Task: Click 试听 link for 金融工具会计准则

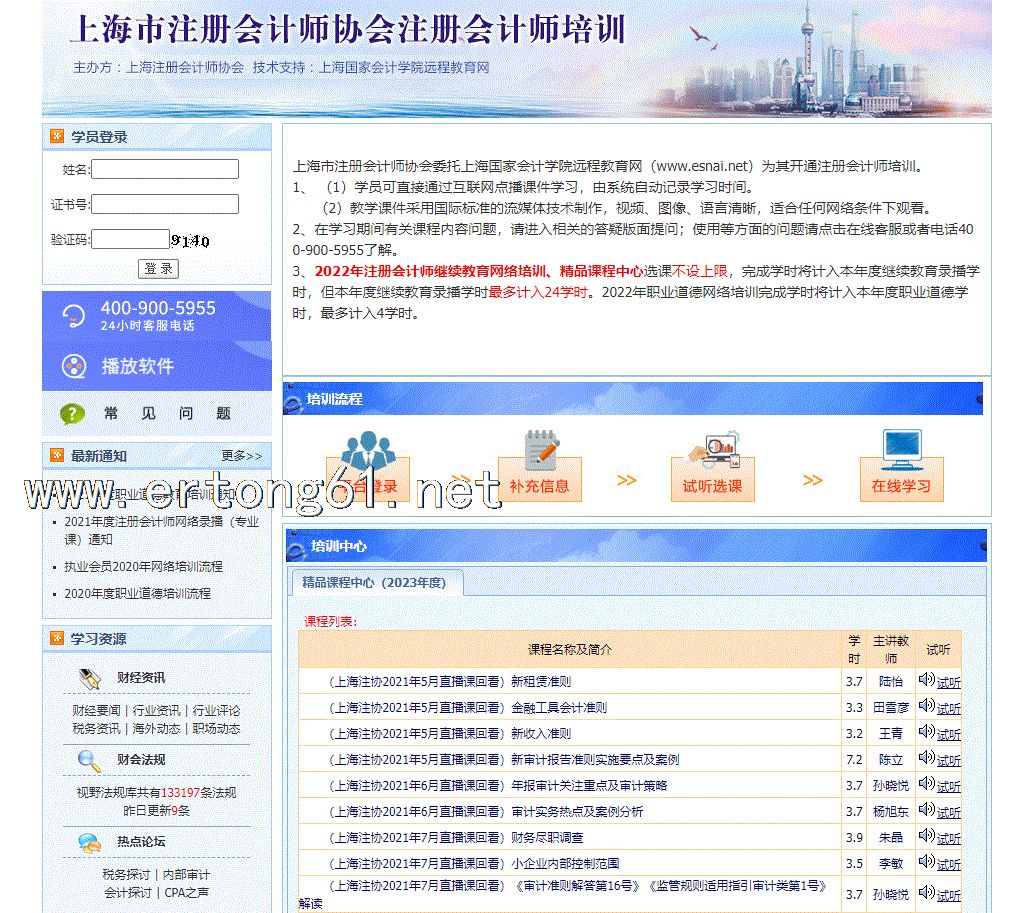Action: [x=948, y=708]
